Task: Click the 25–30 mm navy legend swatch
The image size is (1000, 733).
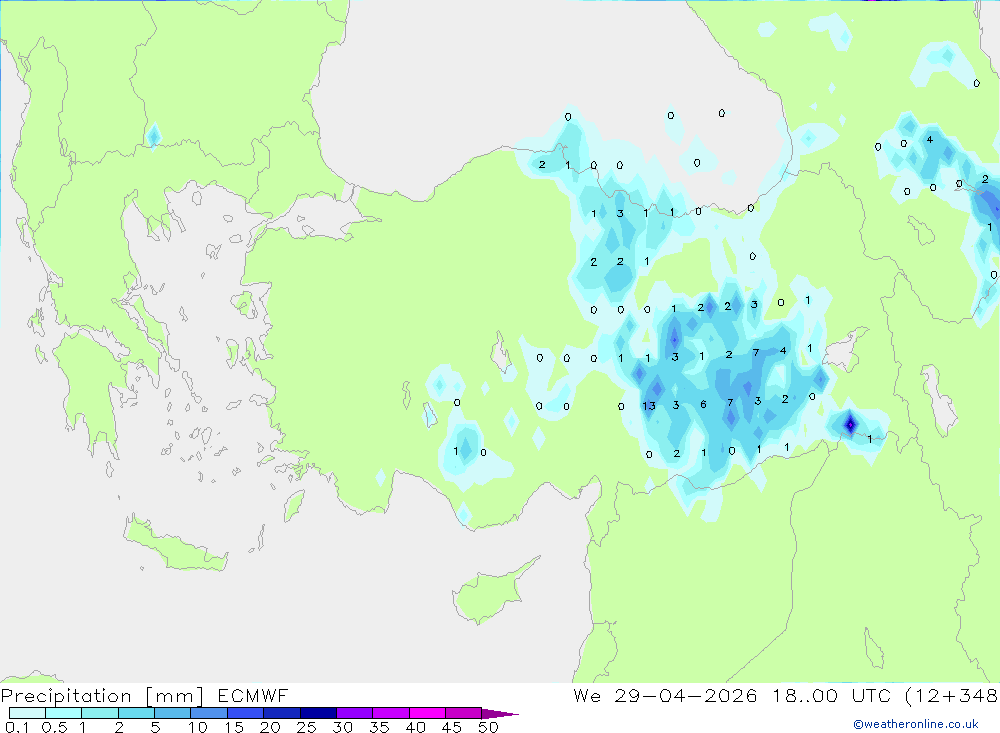Action: coord(318,713)
